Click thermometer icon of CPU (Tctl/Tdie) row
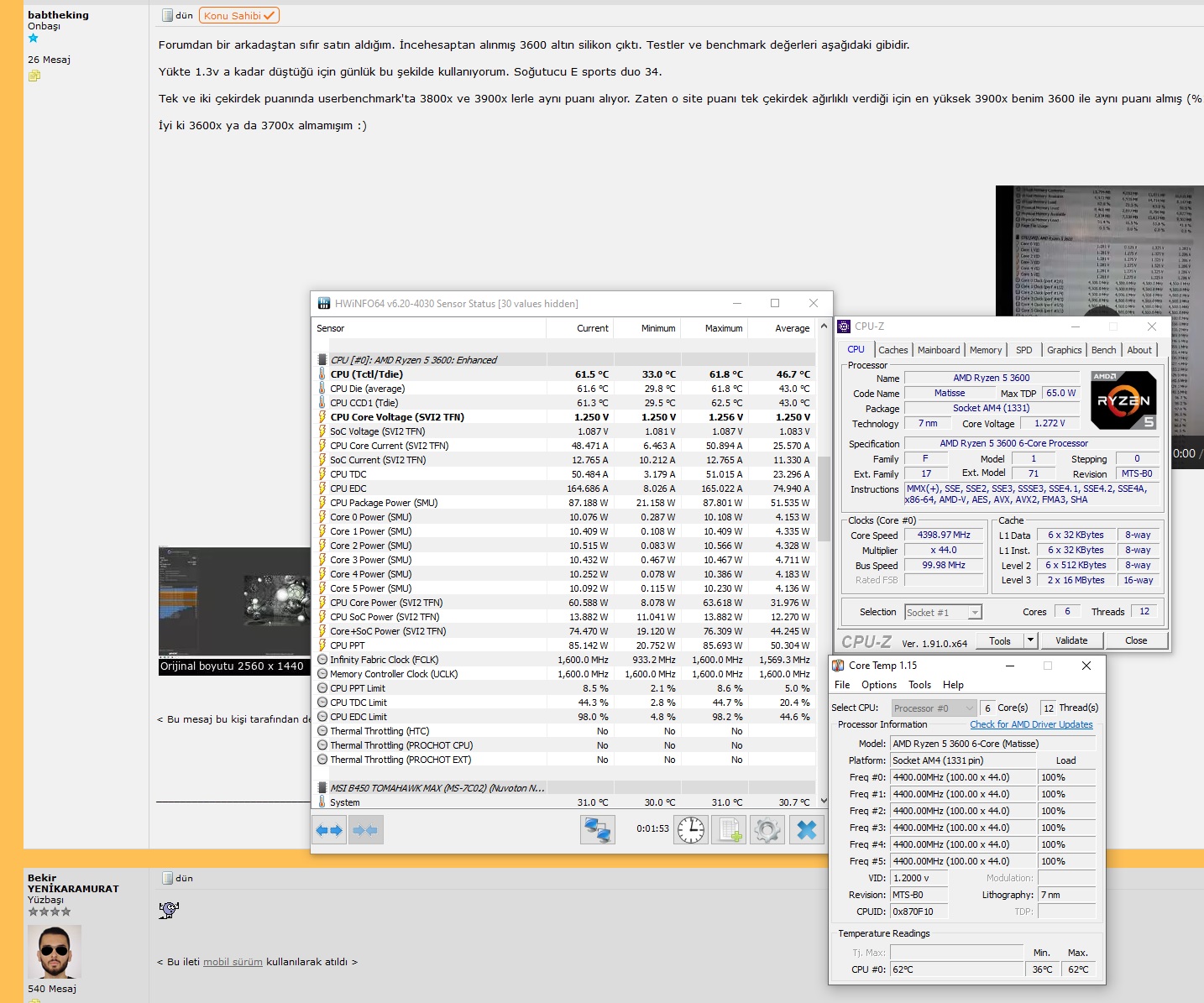 click(x=322, y=374)
